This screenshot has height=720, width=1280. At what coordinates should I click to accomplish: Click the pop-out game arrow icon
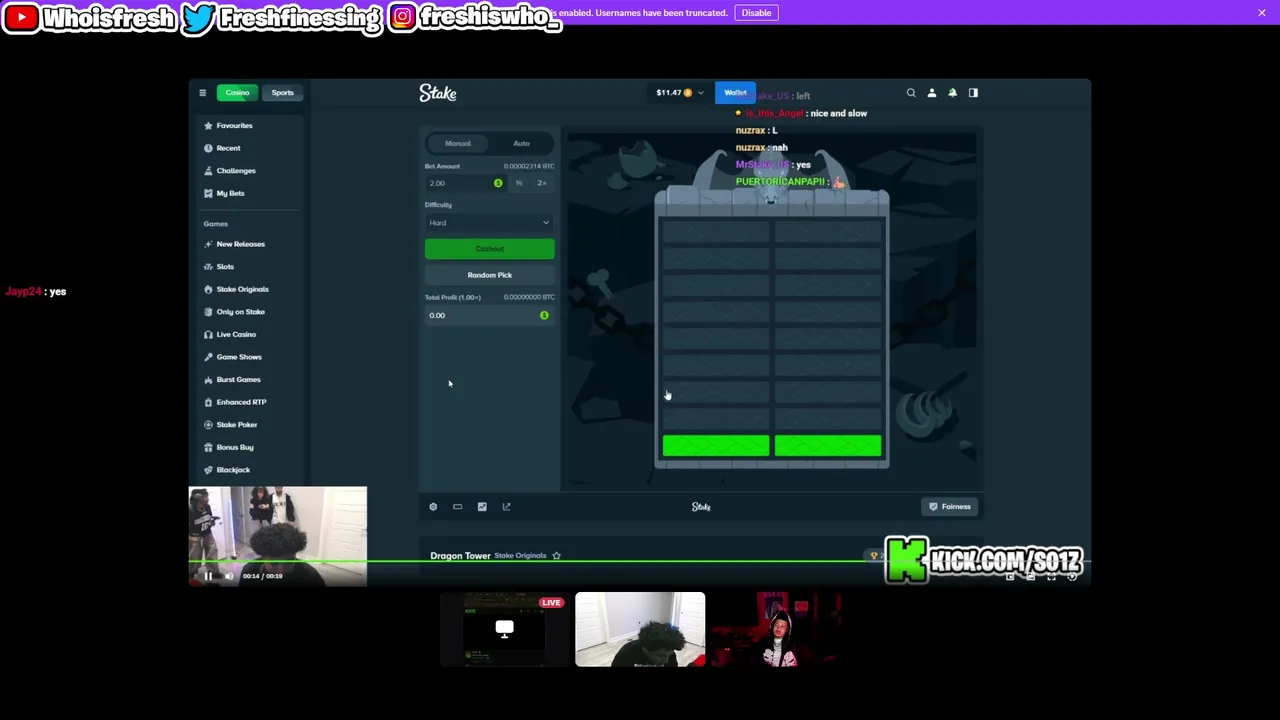tap(506, 507)
